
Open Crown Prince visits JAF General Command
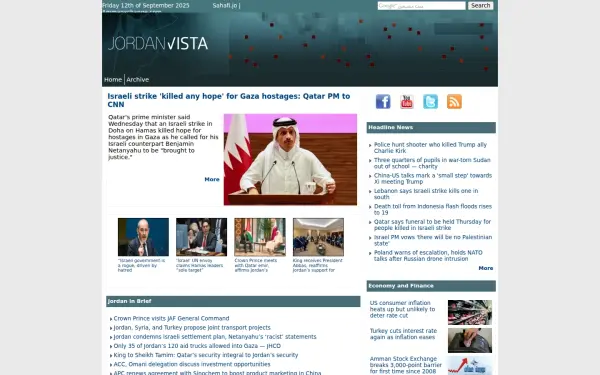(171, 318)
